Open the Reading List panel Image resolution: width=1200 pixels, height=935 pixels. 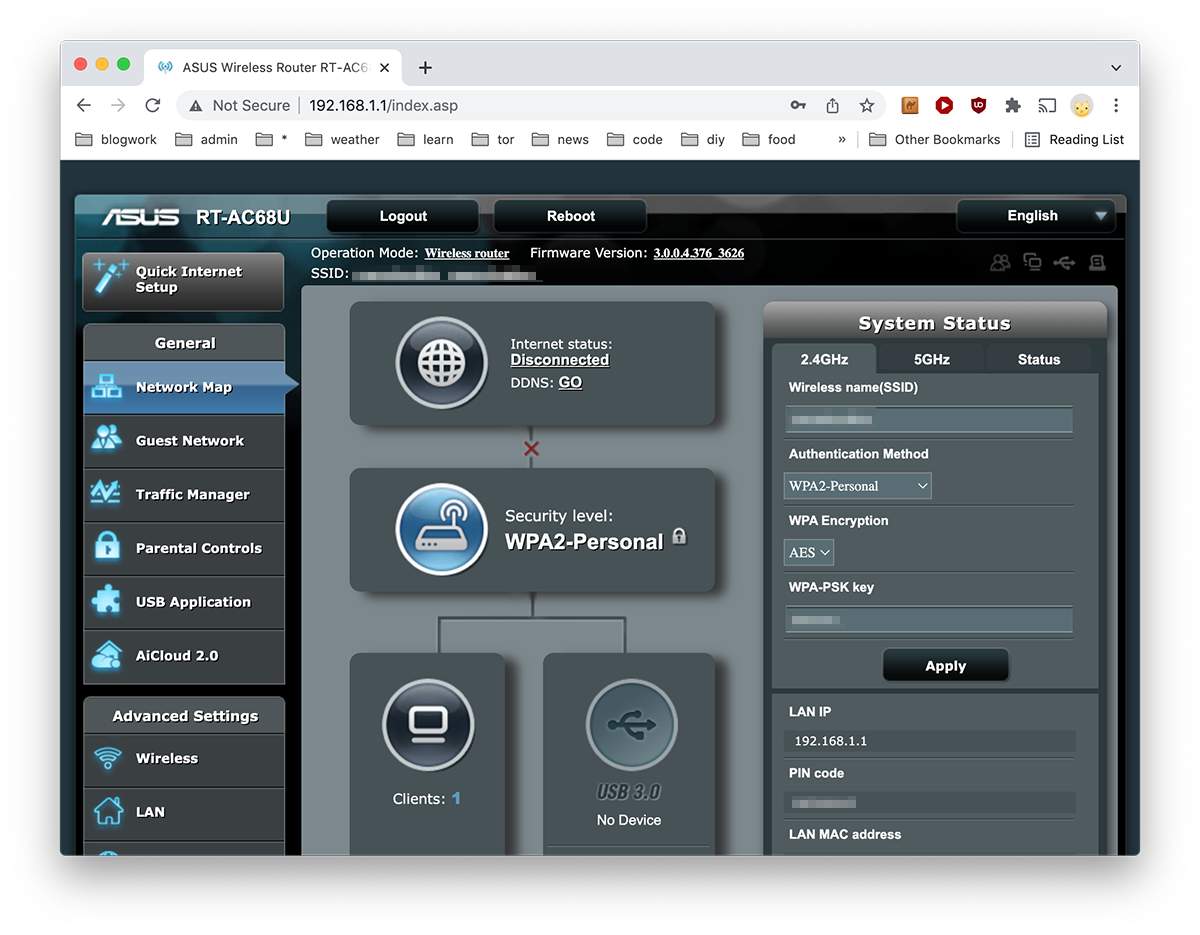[x=1075, y=140]
